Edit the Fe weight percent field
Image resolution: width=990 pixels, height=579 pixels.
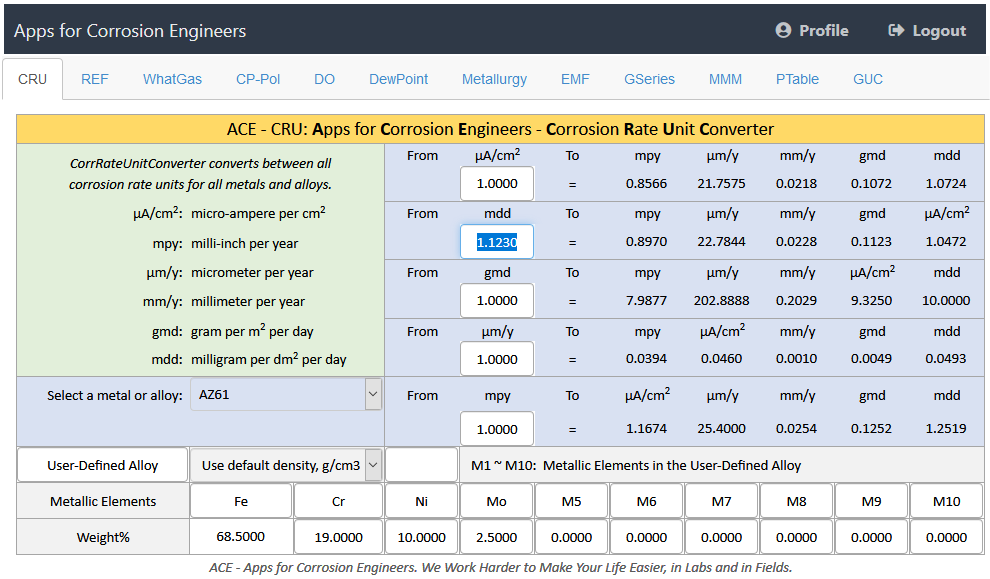coord(241,537)
